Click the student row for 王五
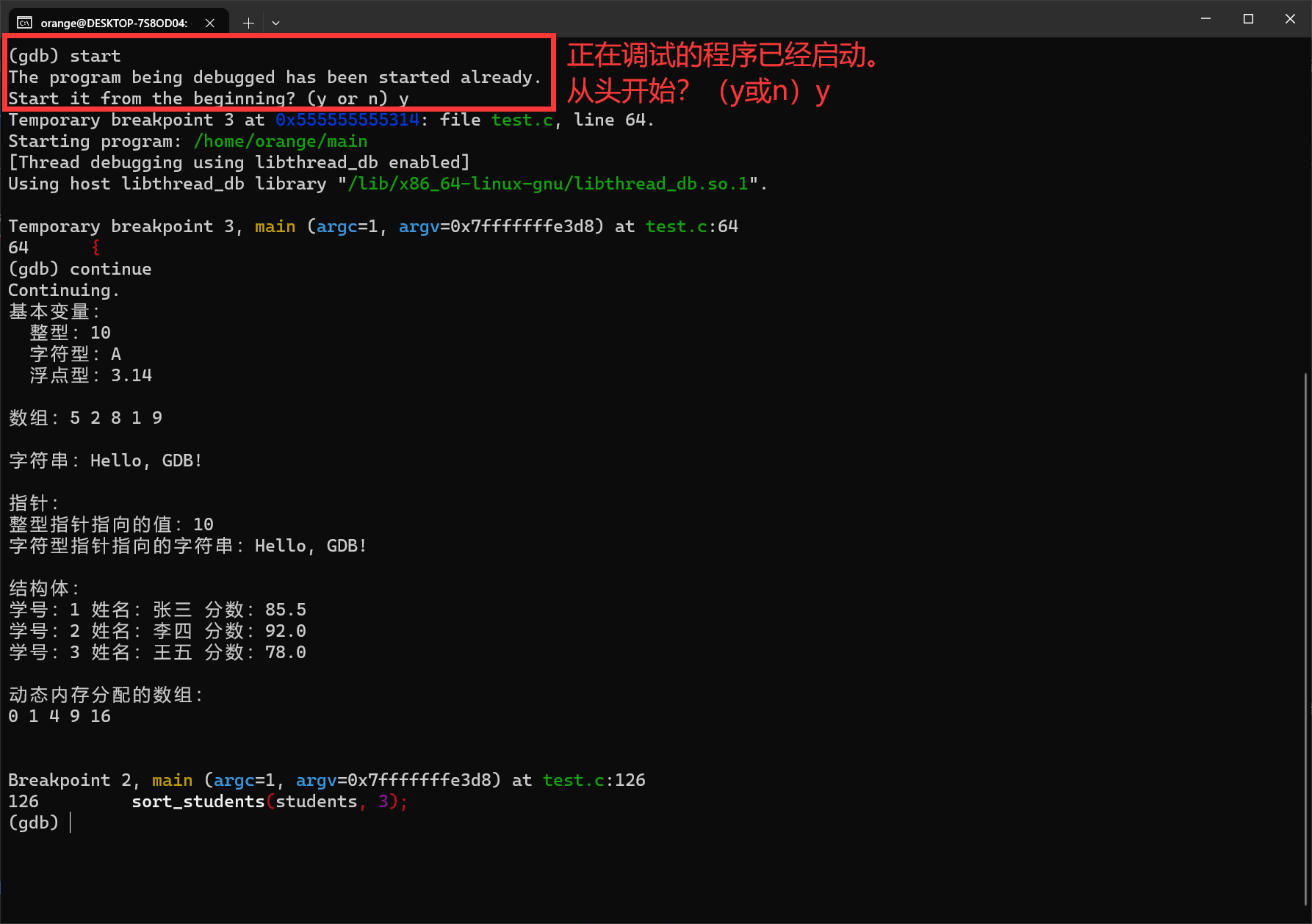 [x=157, y=652]
